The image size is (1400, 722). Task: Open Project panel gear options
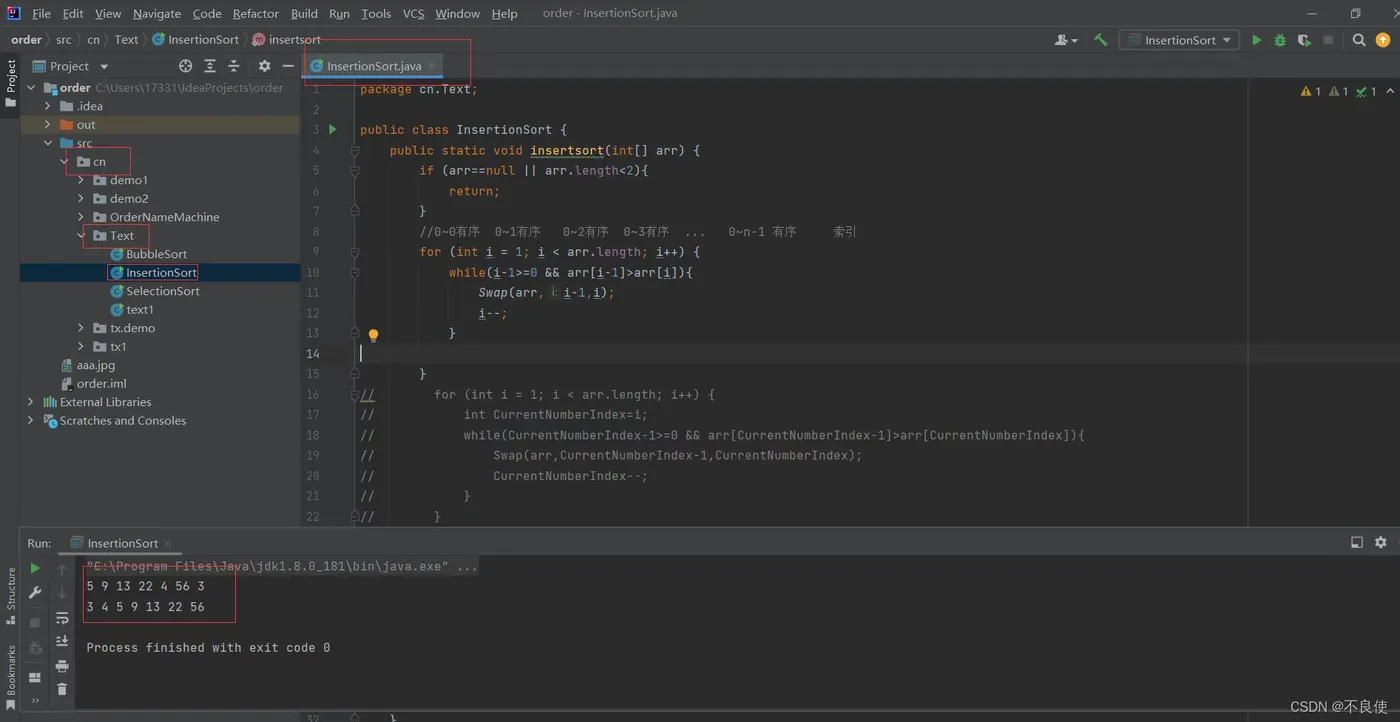(x=264, y=66)
